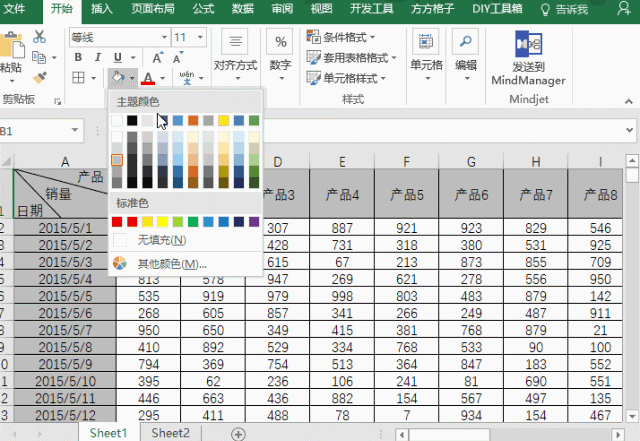
Task: Click 发送到 MindManager button
Action: click(529, 58)
